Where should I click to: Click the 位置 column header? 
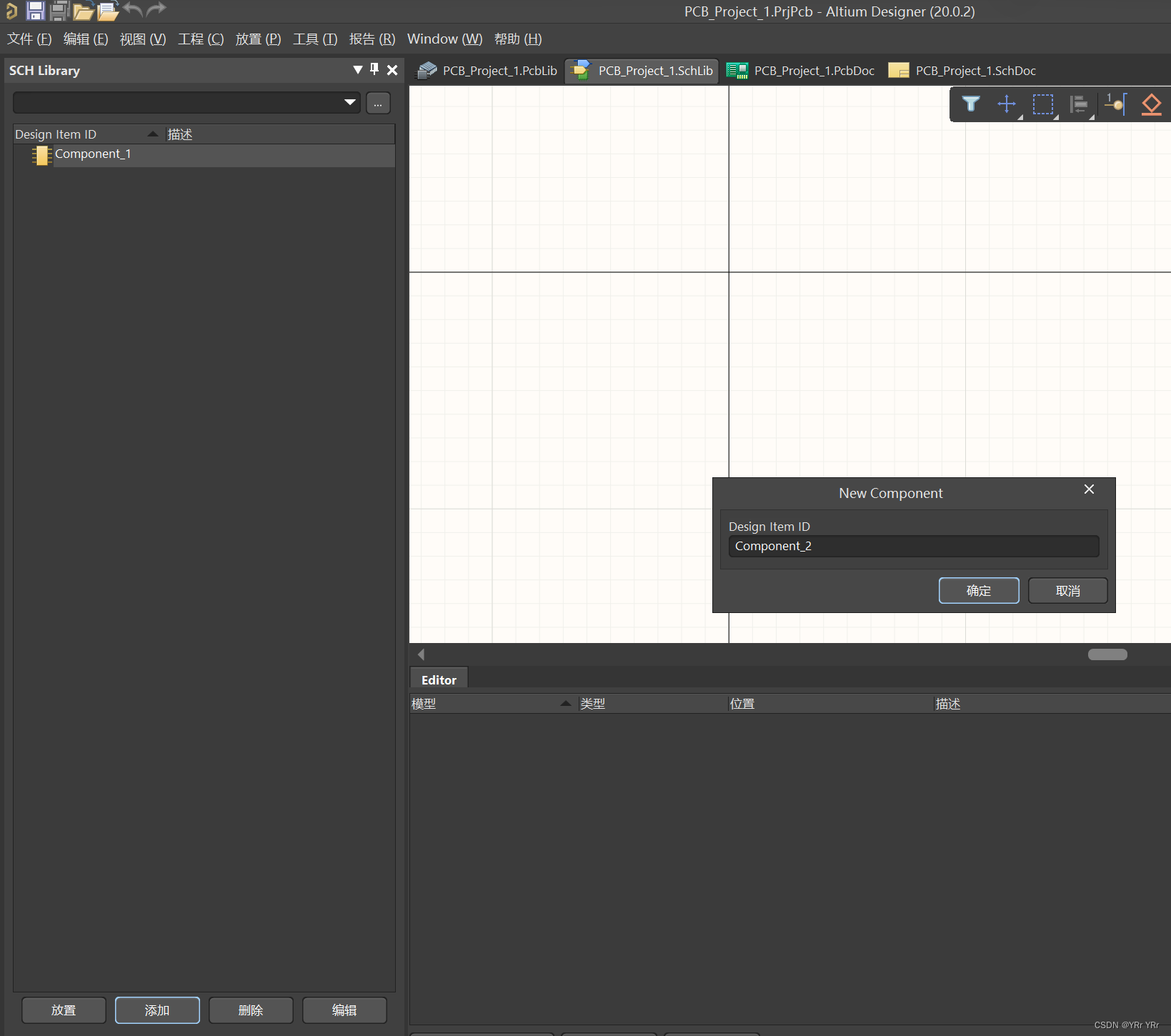point(830,704)
